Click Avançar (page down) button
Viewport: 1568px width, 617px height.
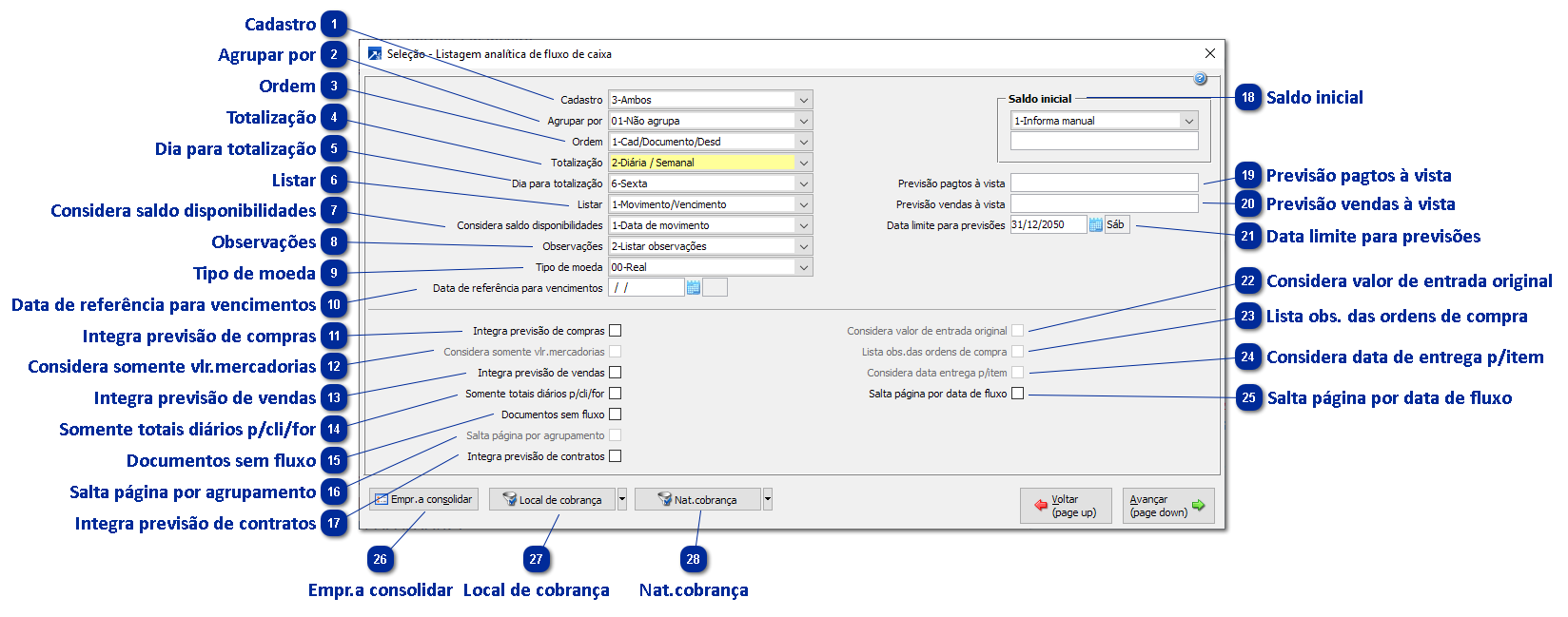click(1168, 506)
